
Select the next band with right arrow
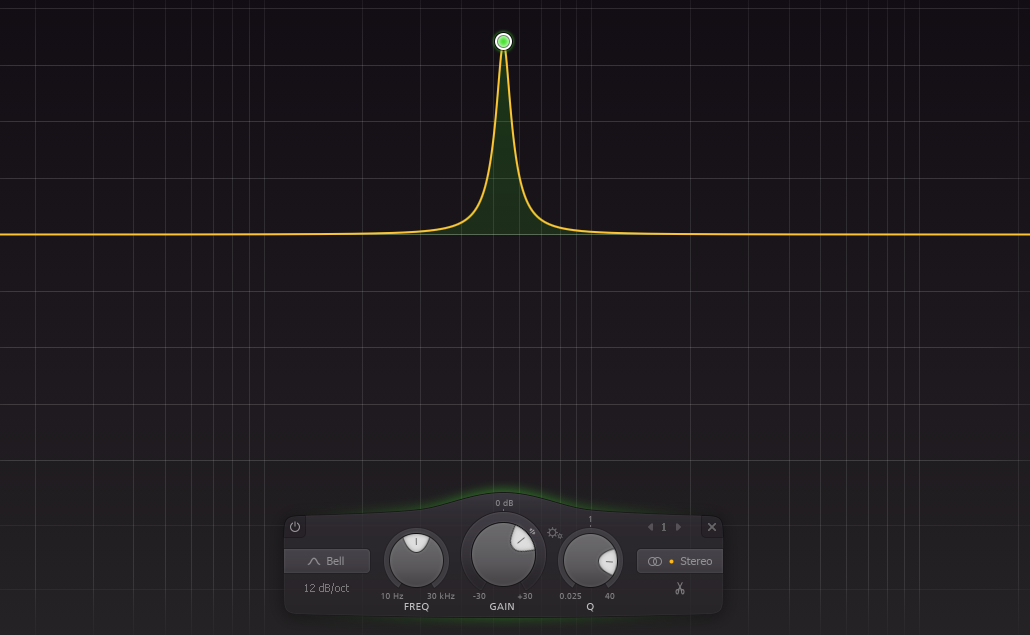point(679,527)
